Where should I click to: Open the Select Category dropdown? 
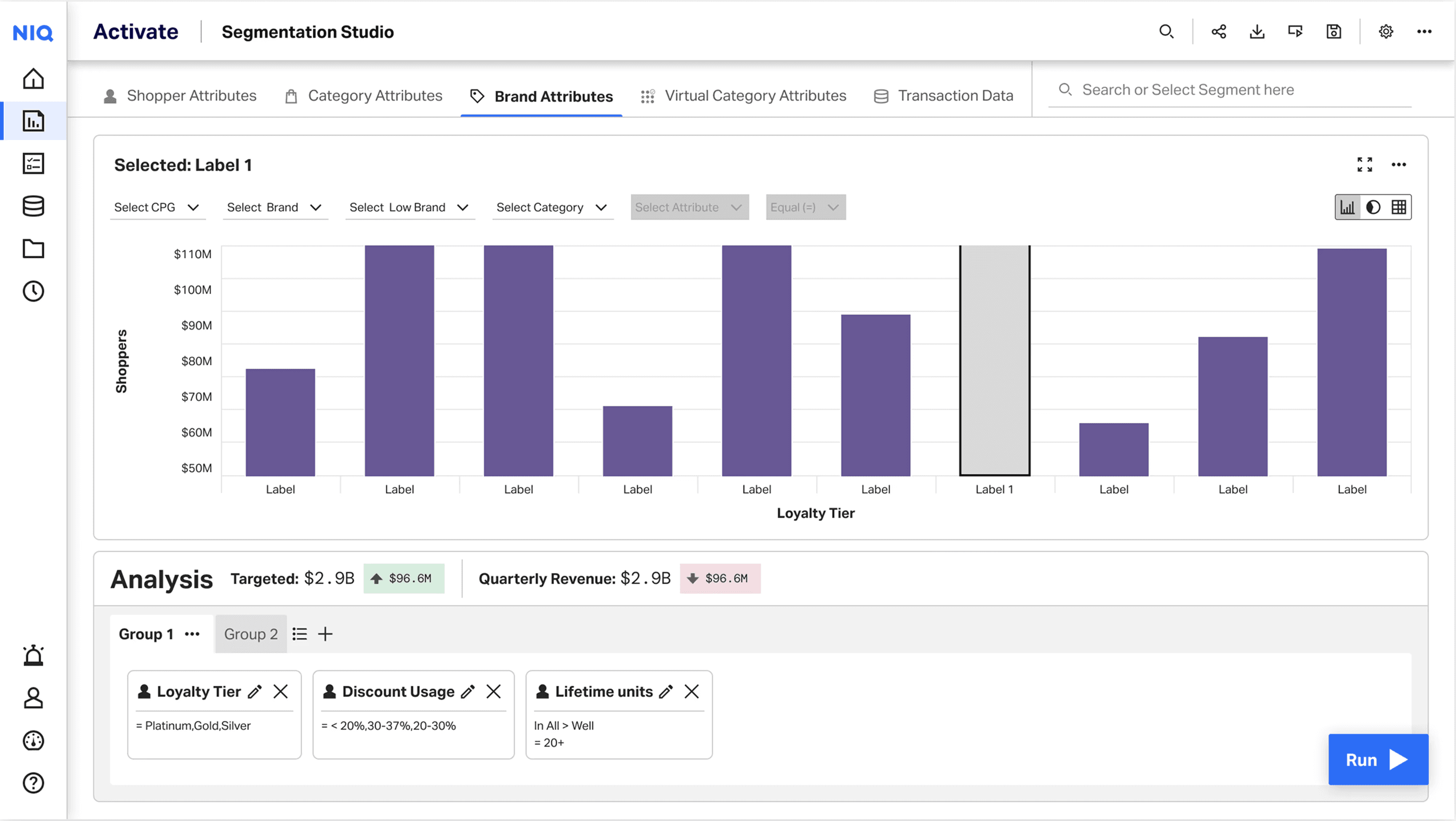click(551, 207)
